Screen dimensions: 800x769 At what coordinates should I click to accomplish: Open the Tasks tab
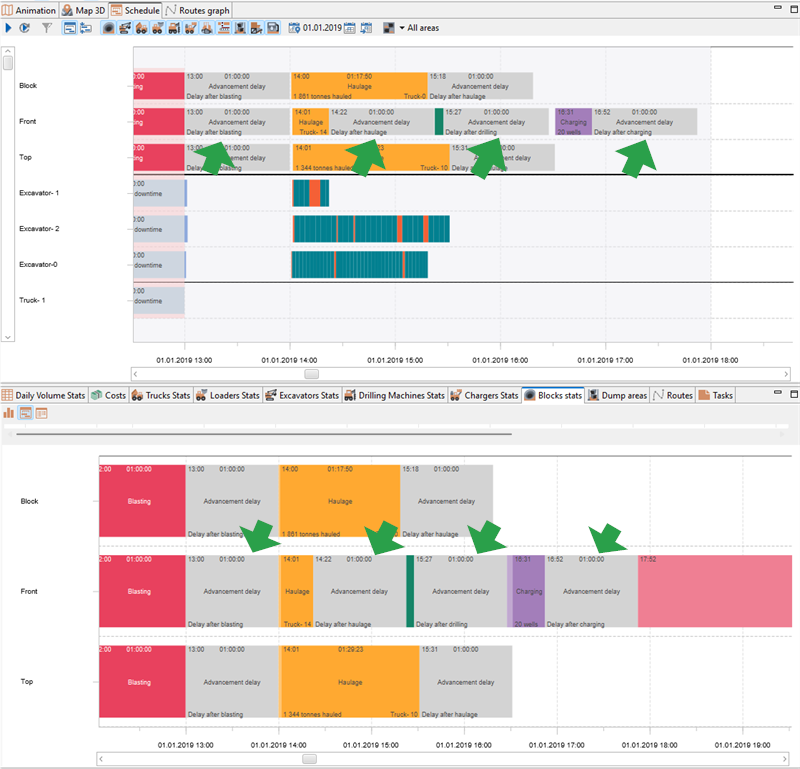pos(716,395)
